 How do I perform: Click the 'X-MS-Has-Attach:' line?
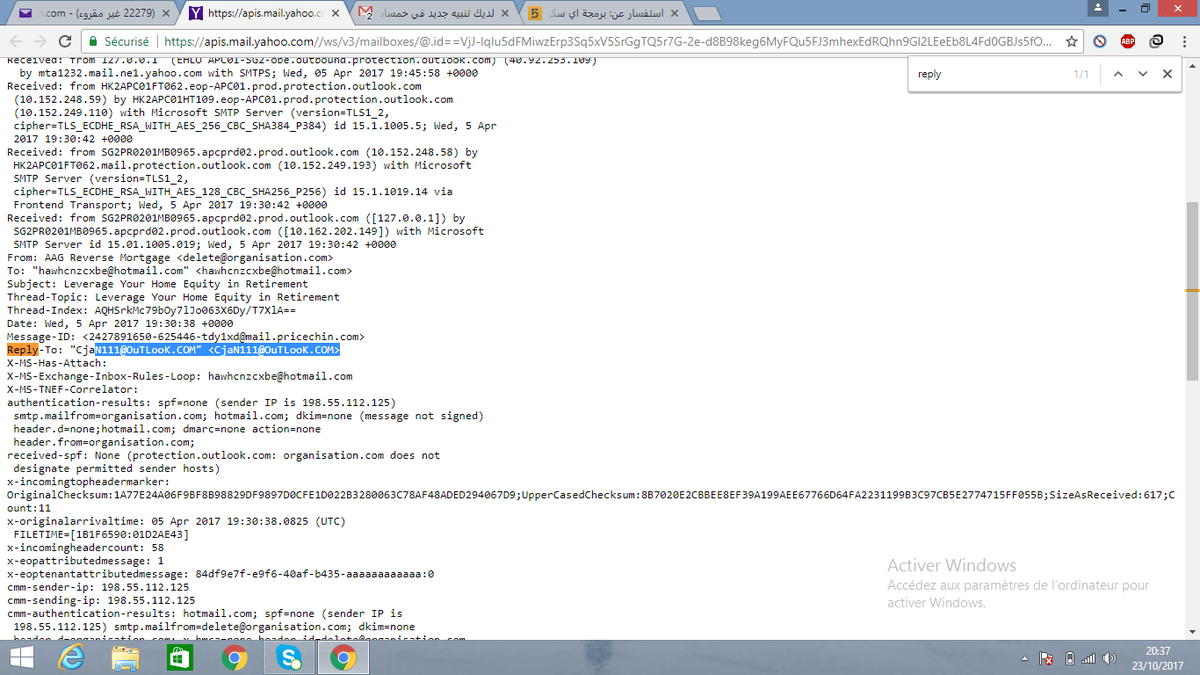[56, 363]
